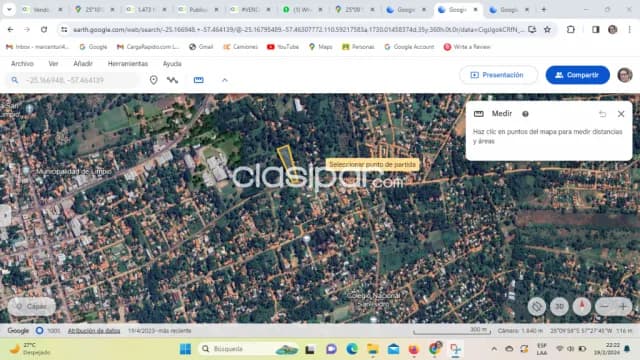Click the add placemark pin icon
This screenshot has width=640, height=360.
pyautogui.click(x=153, y=80)
